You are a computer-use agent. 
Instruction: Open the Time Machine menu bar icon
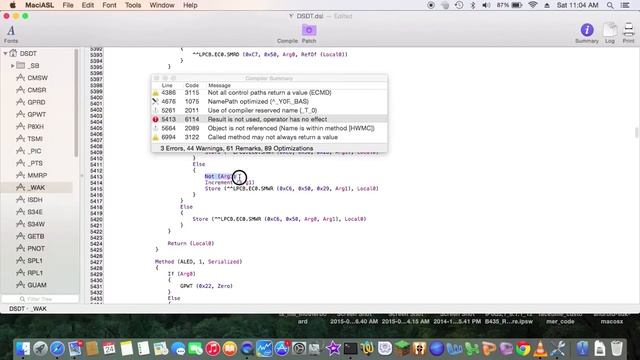459,5
